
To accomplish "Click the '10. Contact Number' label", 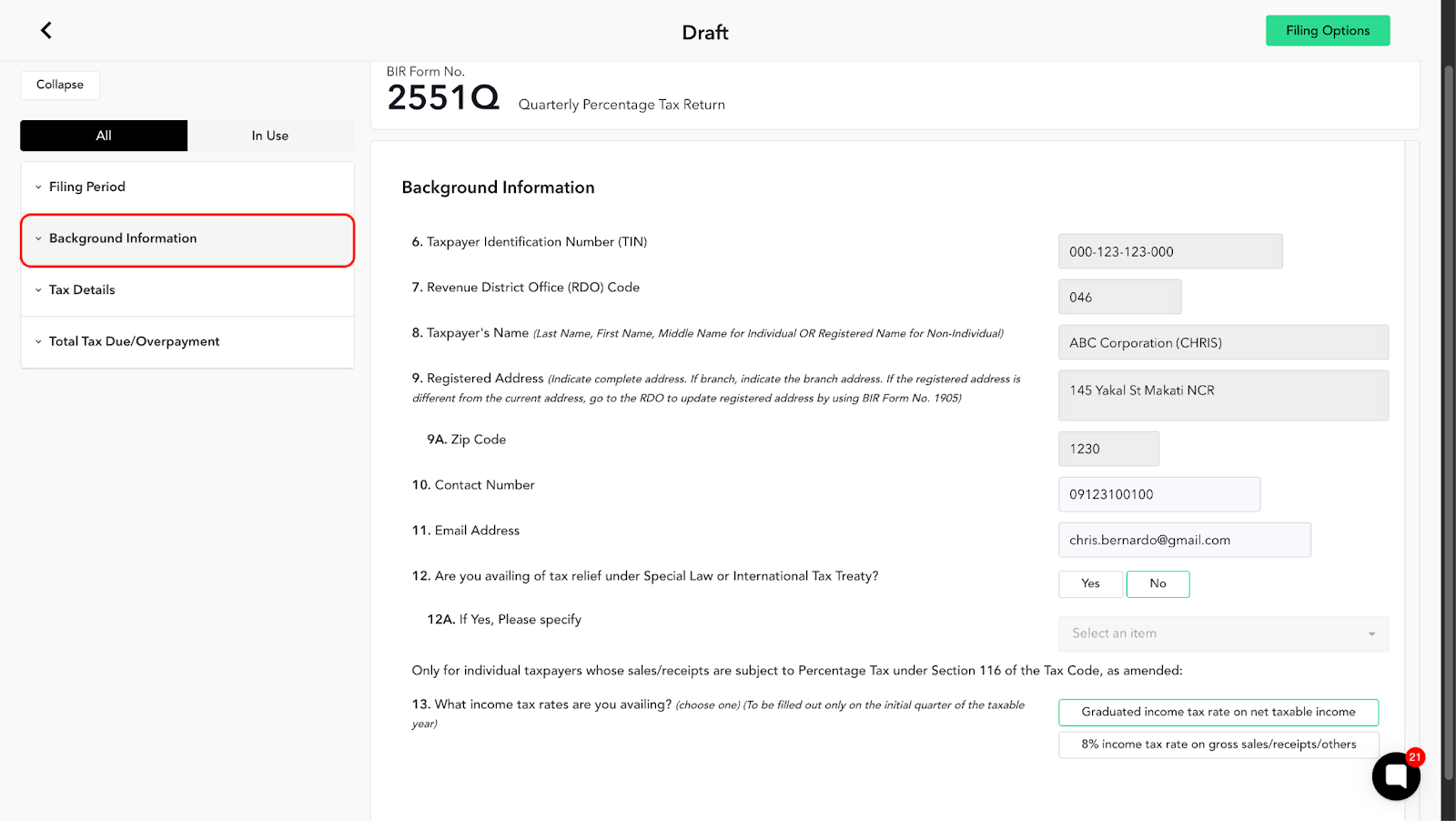I will click(x=473, y=485).
